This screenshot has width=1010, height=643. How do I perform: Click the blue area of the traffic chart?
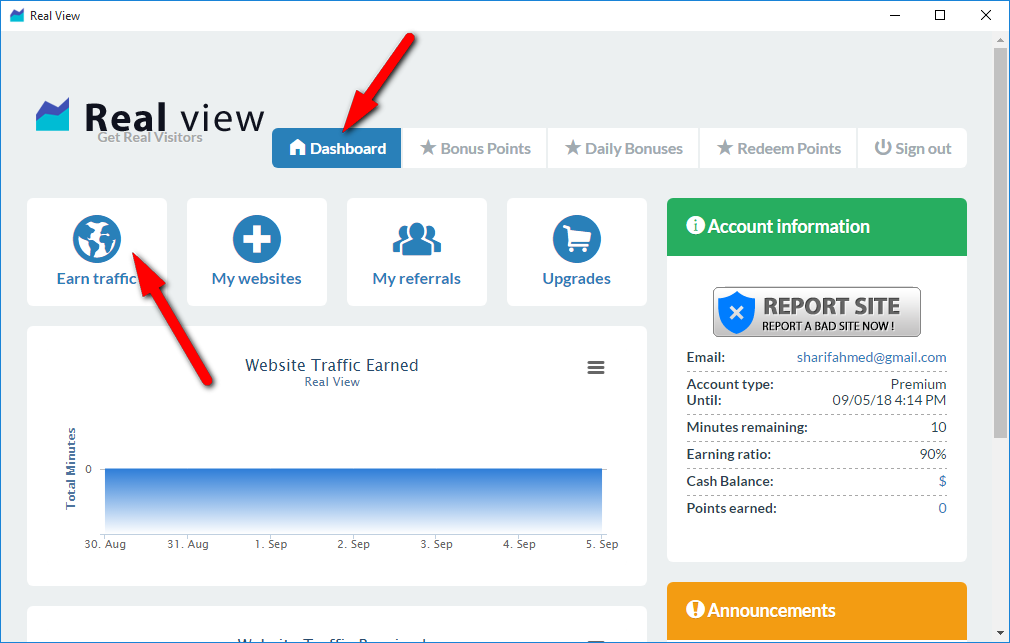tap(353, 501)
